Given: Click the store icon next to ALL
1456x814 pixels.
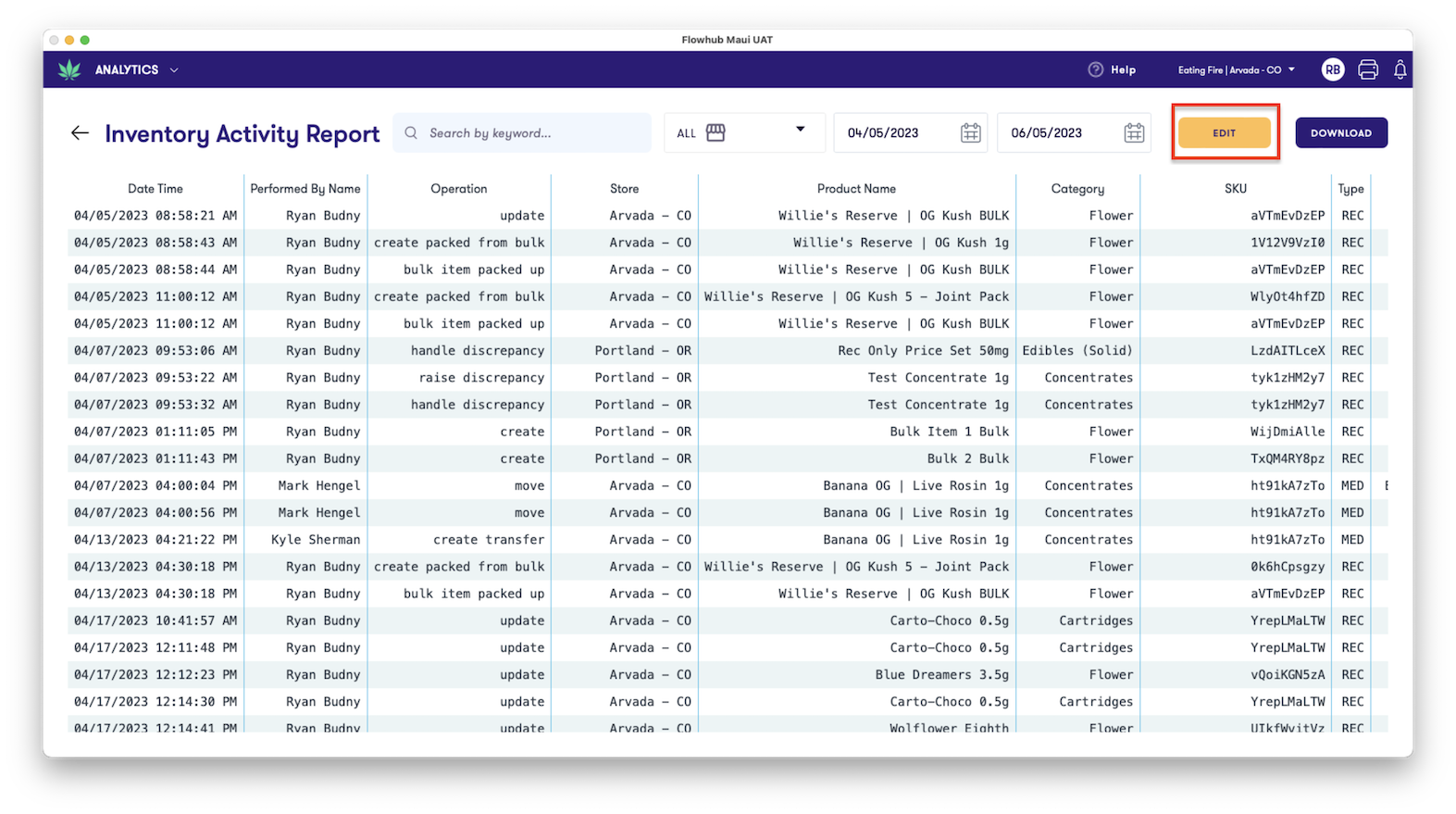Looking at the screenshot, I should point(716,132).
